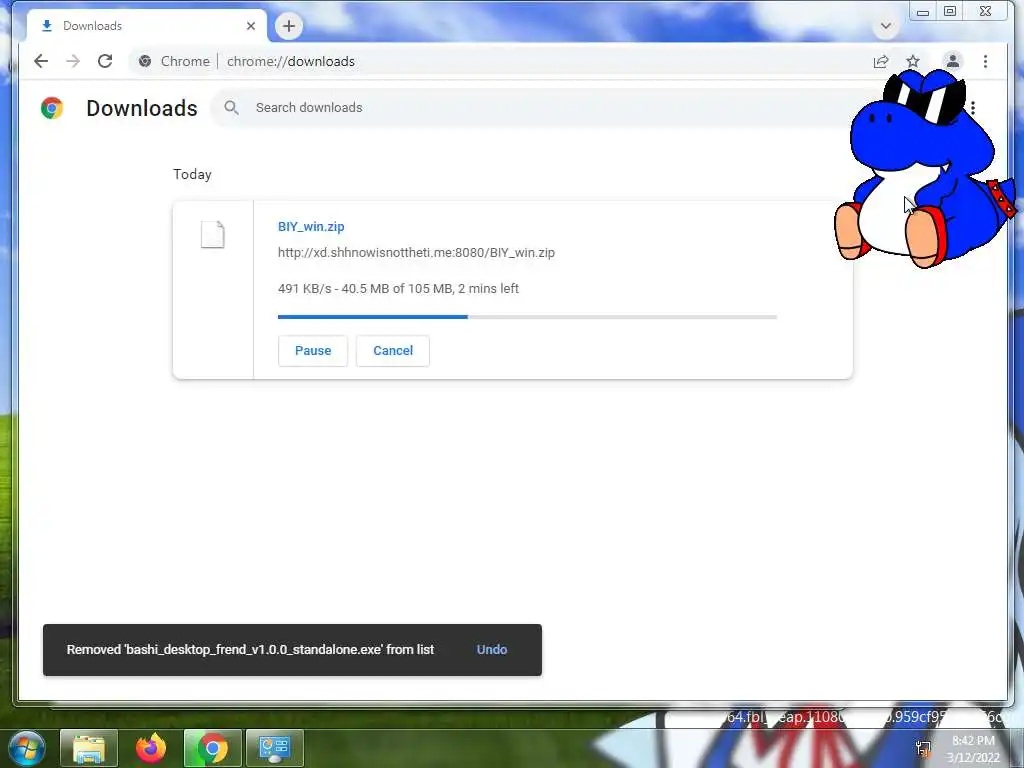Screen dimensions: 1024x768
Task: Click the search magnifier icon
Action: pyautogui.click(x=231, y=108)
